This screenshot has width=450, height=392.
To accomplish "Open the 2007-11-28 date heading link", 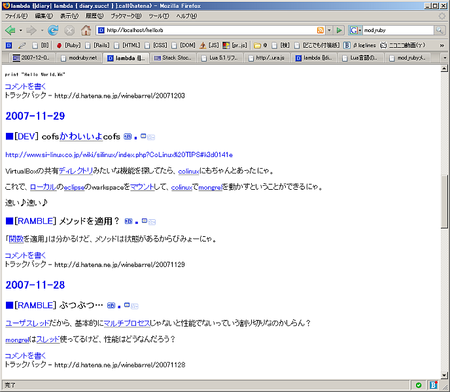I will [35, 285].
